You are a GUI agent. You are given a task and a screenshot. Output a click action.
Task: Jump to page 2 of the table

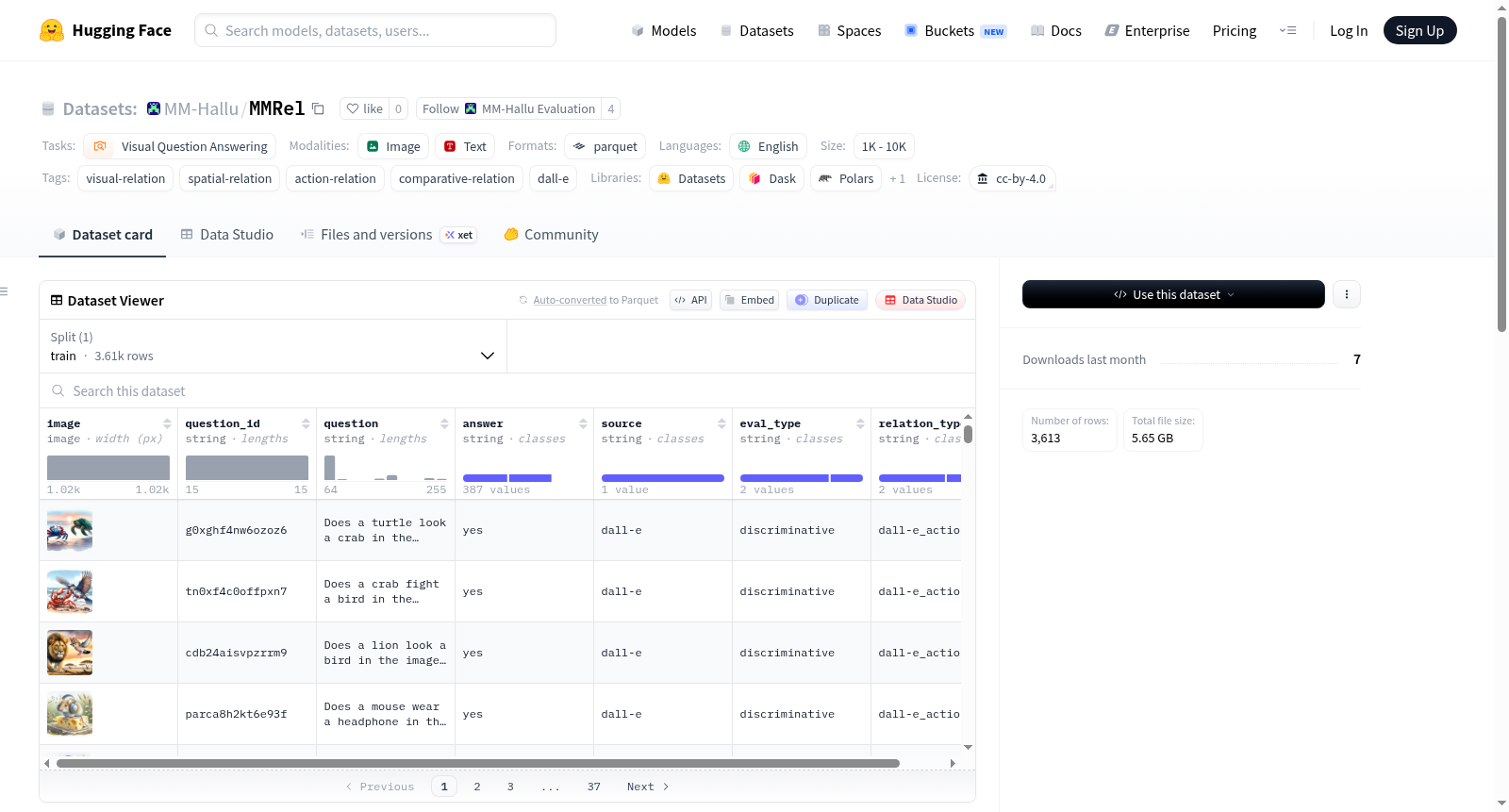click(x=477, y=787)
